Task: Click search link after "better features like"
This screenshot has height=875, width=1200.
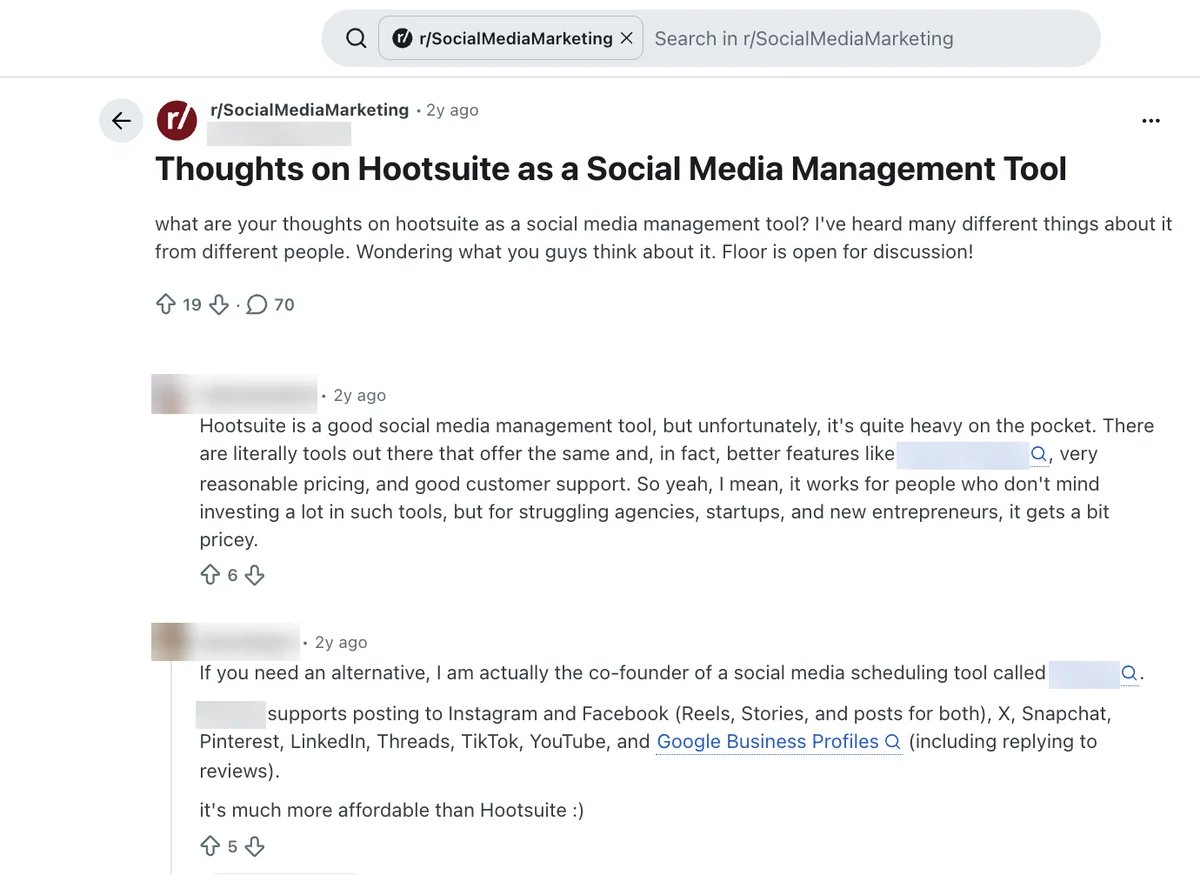Action: [x=973, y=454]
